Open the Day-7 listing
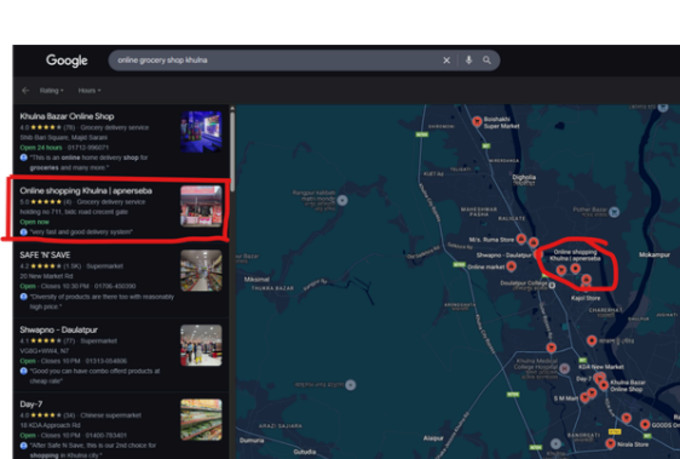Screen dimensions: 680x459 click(121, 427)
